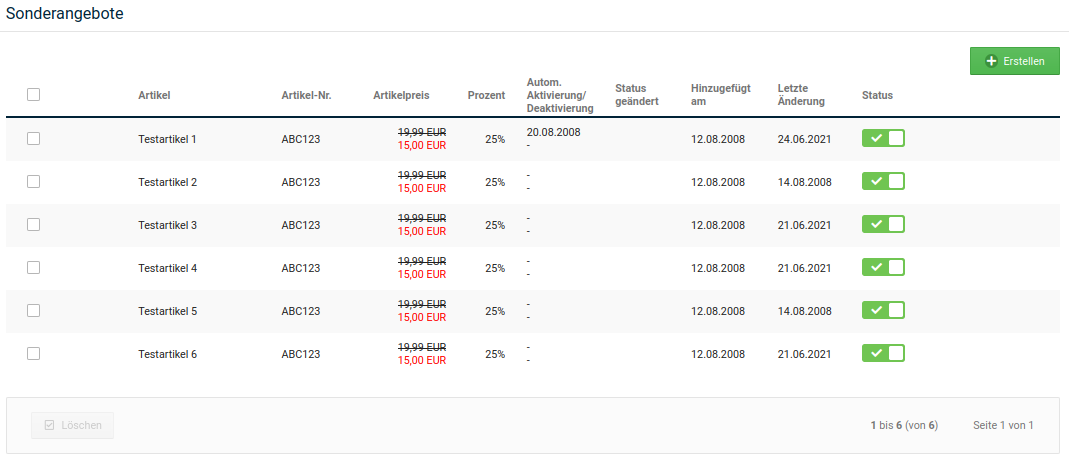Sort by the Artikel column header
The image size is (1069, 462).
[154, 96]
